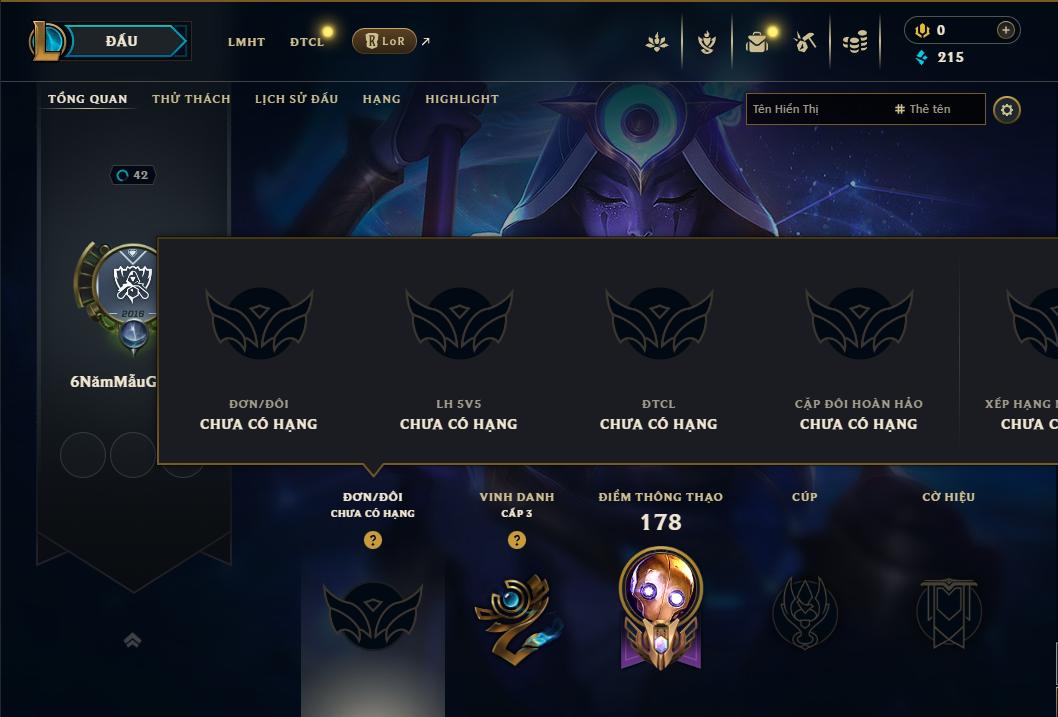
Task: Open the Store coins icon
Action: [x=855, y=42]
